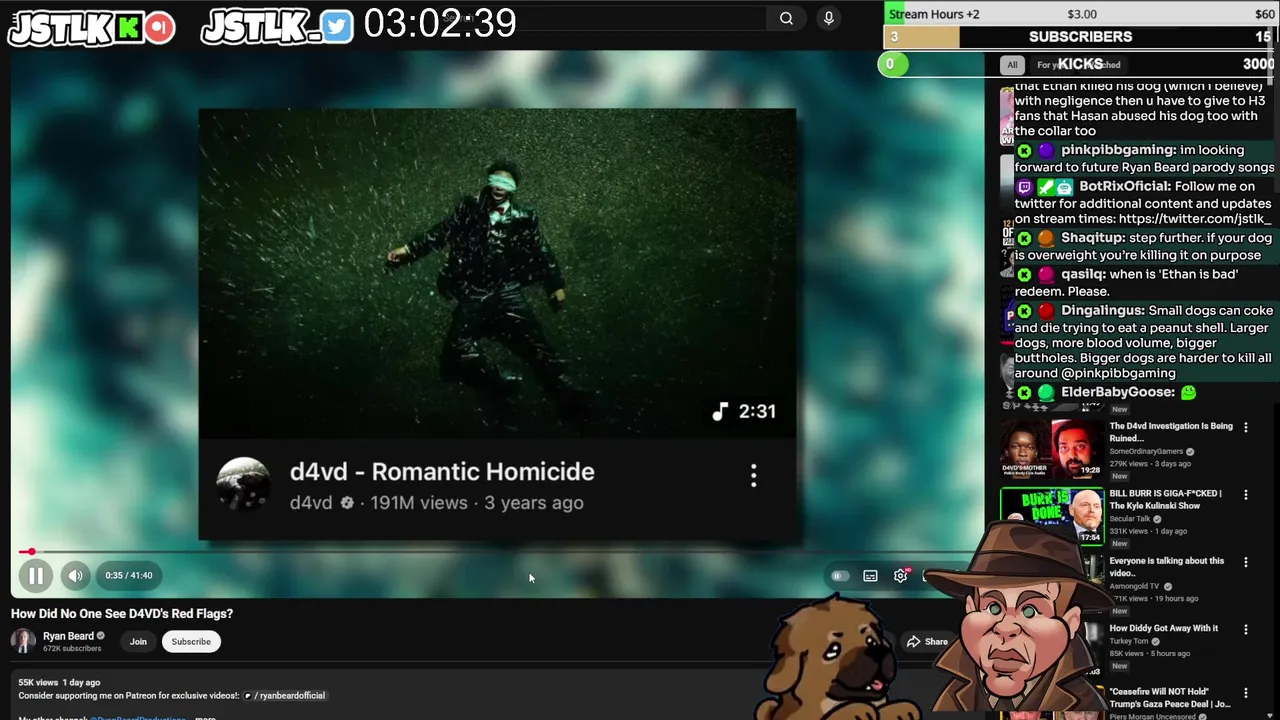
Task: Click qasilq username in chat
Action: click(x=1083, y=274)
